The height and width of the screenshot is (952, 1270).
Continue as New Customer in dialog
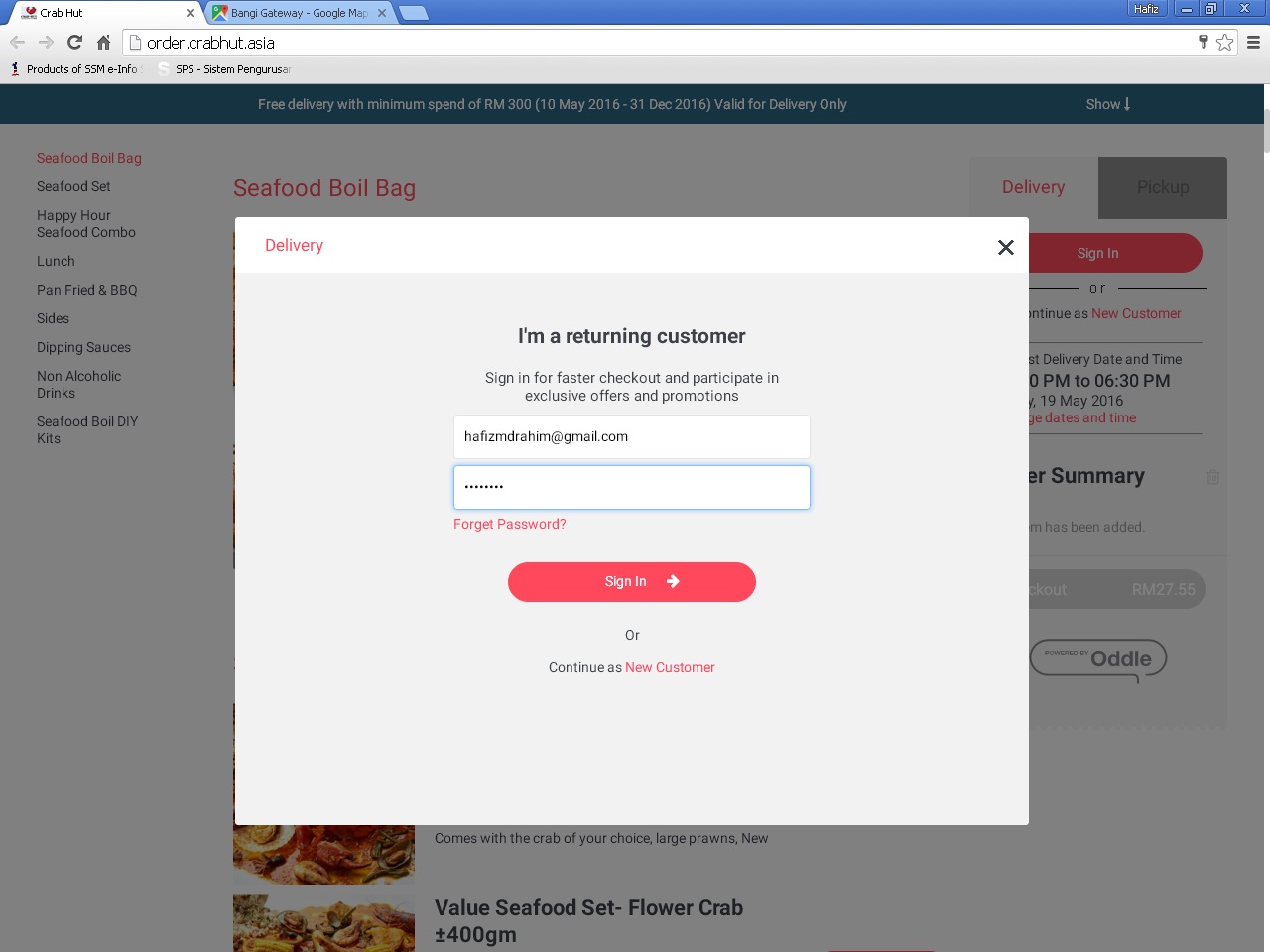click(x=670, y=667)
